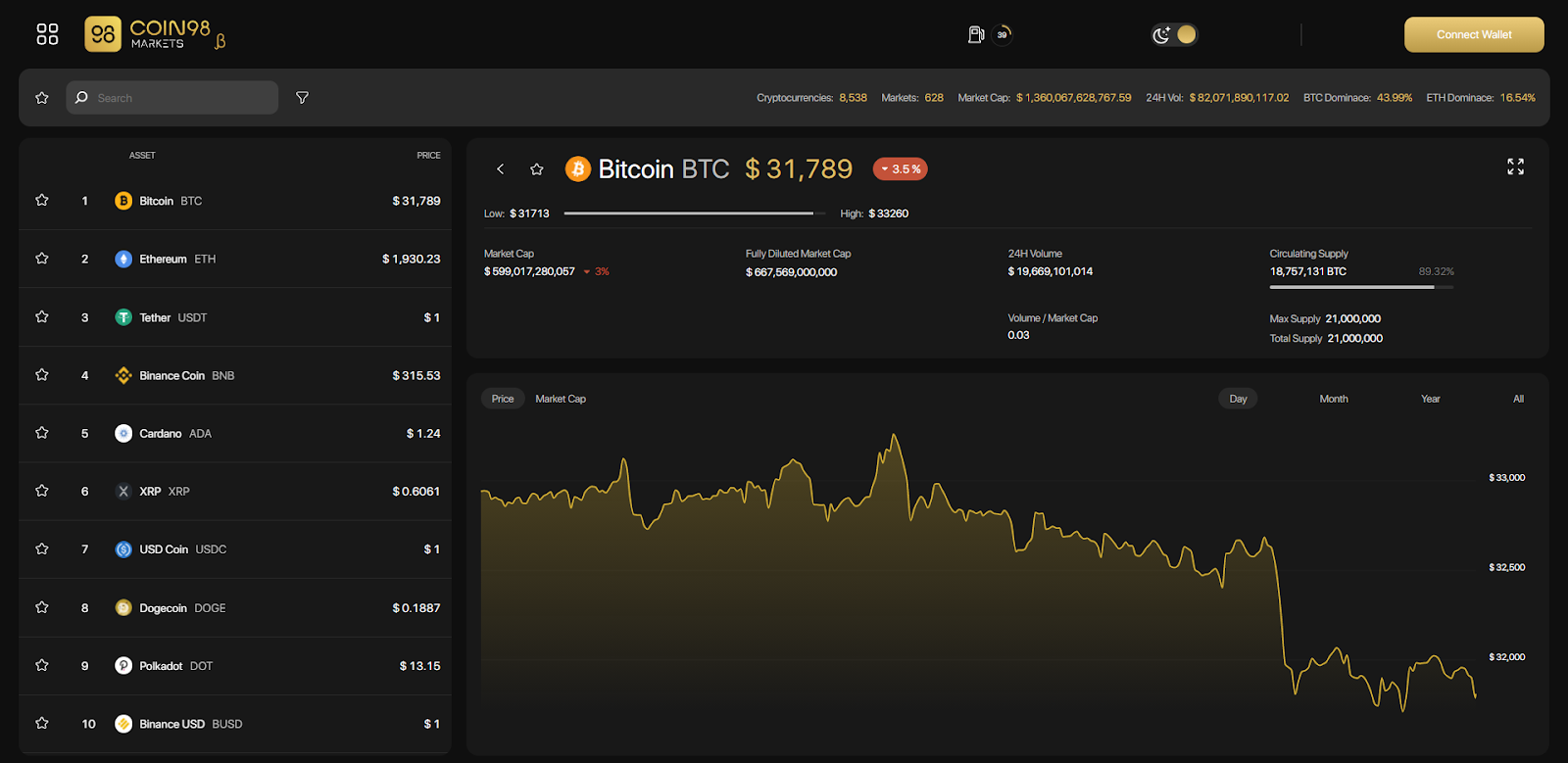The width and height of the screenshot is (1568, 763).
Task: Click Ethereum price $1,930.23
Action: click(412, 259)
